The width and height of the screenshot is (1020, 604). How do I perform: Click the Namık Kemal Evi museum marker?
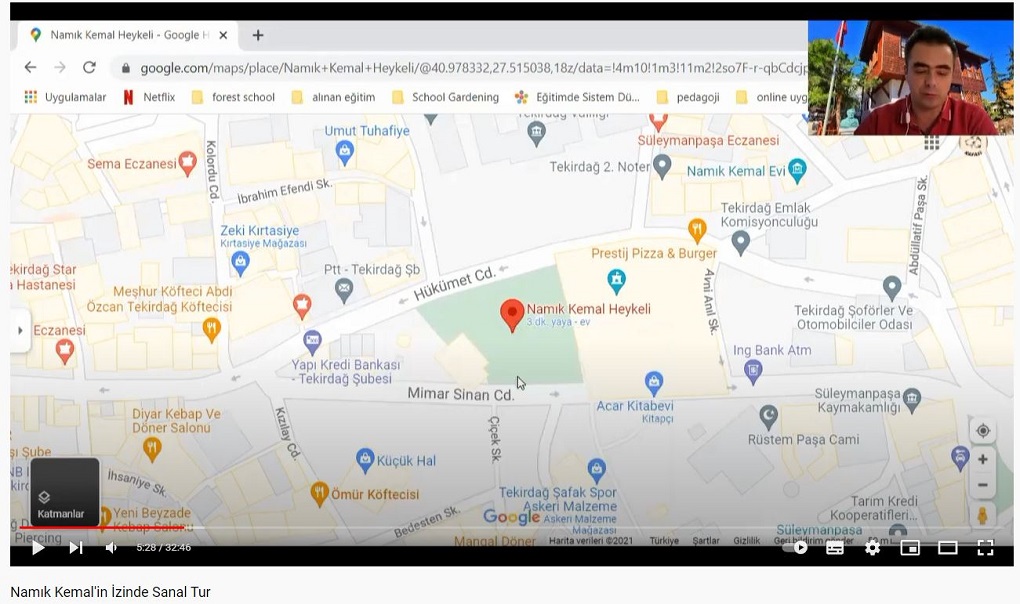(x=797, y=170)
